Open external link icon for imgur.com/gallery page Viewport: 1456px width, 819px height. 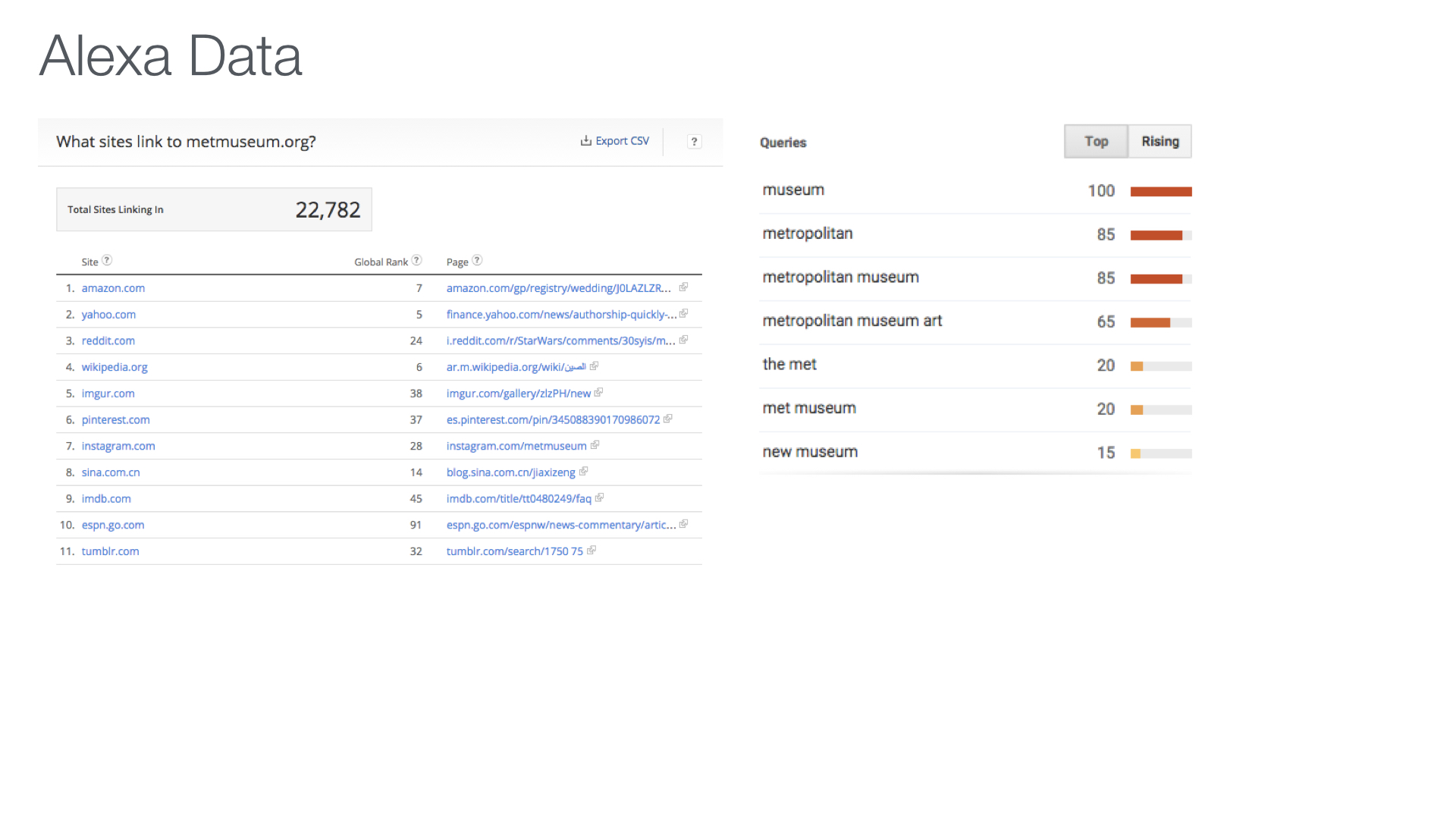click(598, 392)
